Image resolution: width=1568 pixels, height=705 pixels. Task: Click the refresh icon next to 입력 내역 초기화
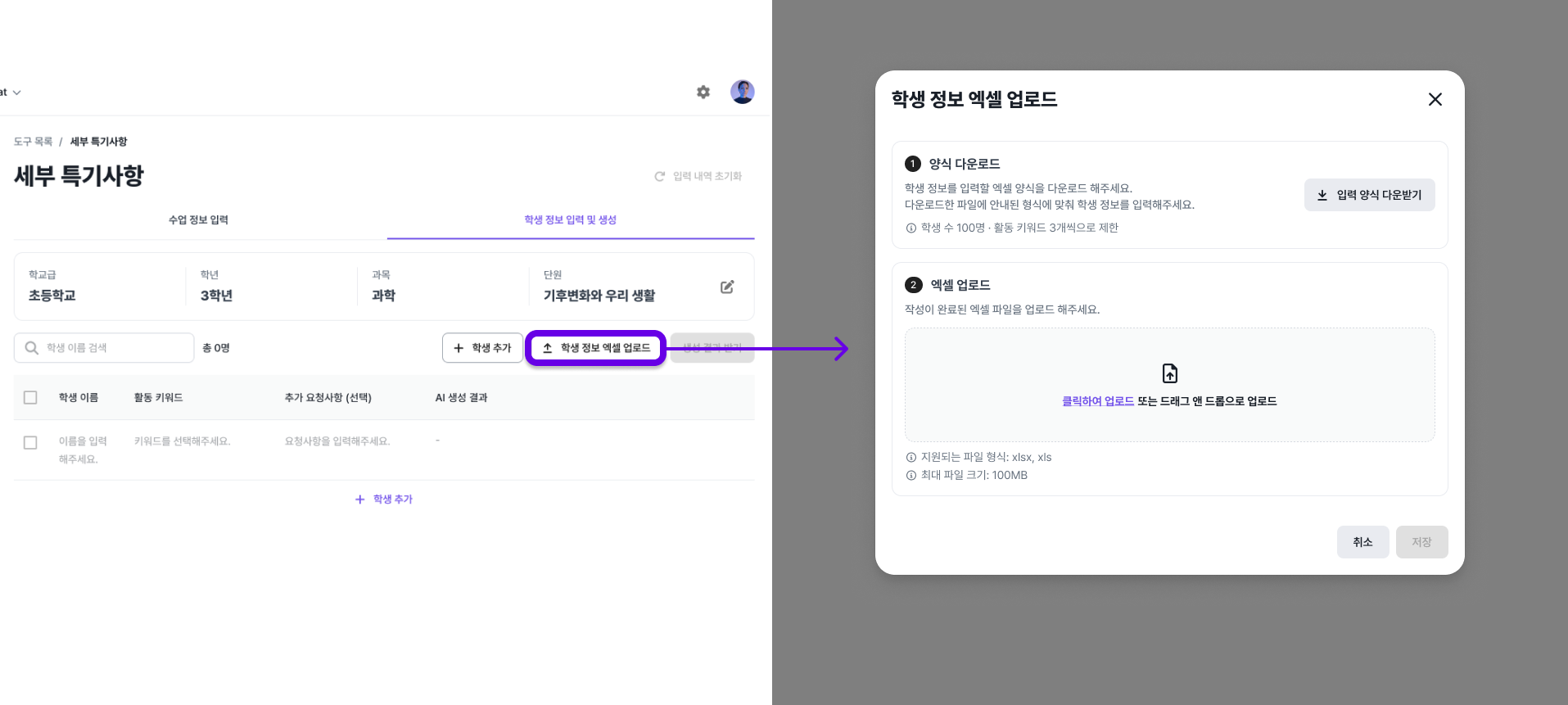[659, 175]
